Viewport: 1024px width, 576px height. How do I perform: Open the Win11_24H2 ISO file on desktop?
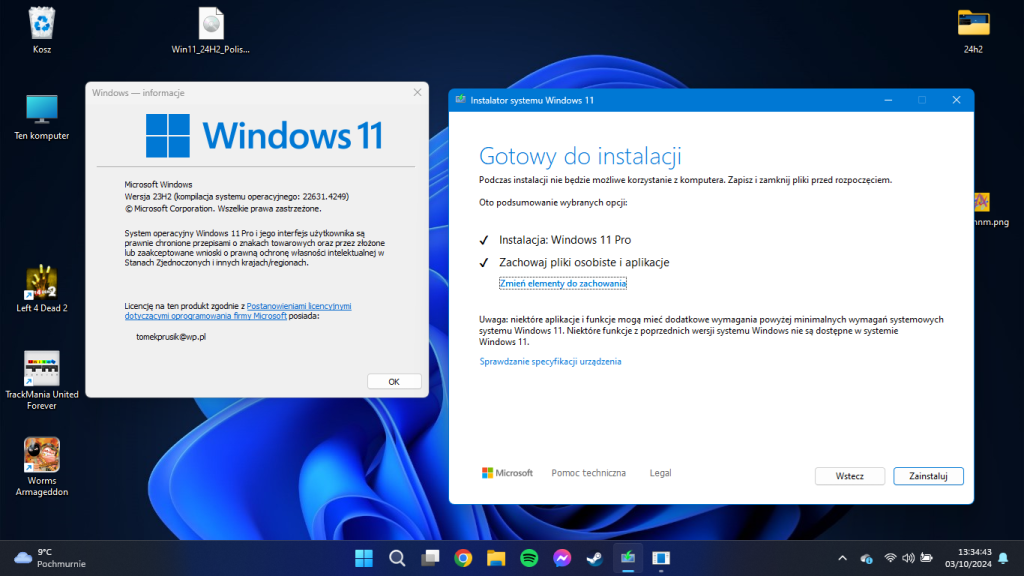[x=210, y=25]
